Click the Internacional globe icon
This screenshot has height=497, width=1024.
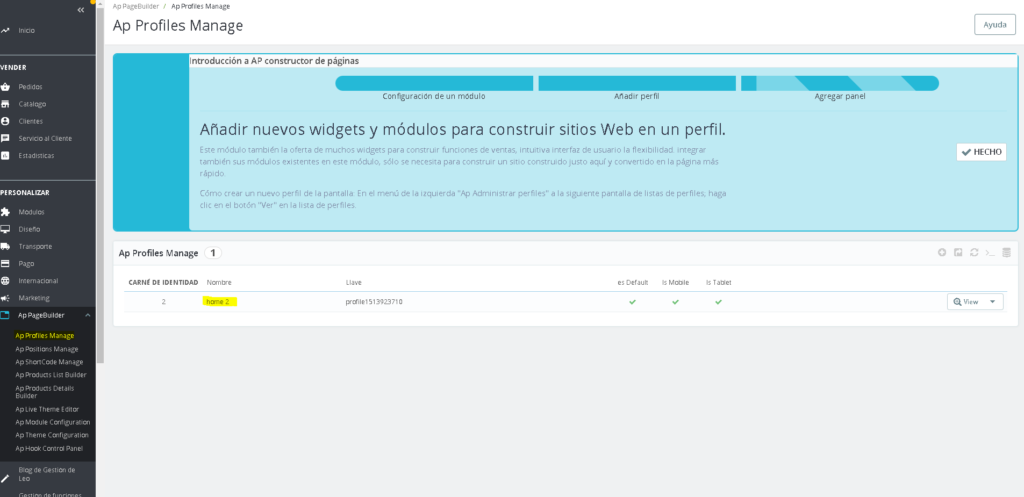tap(5, 281)
